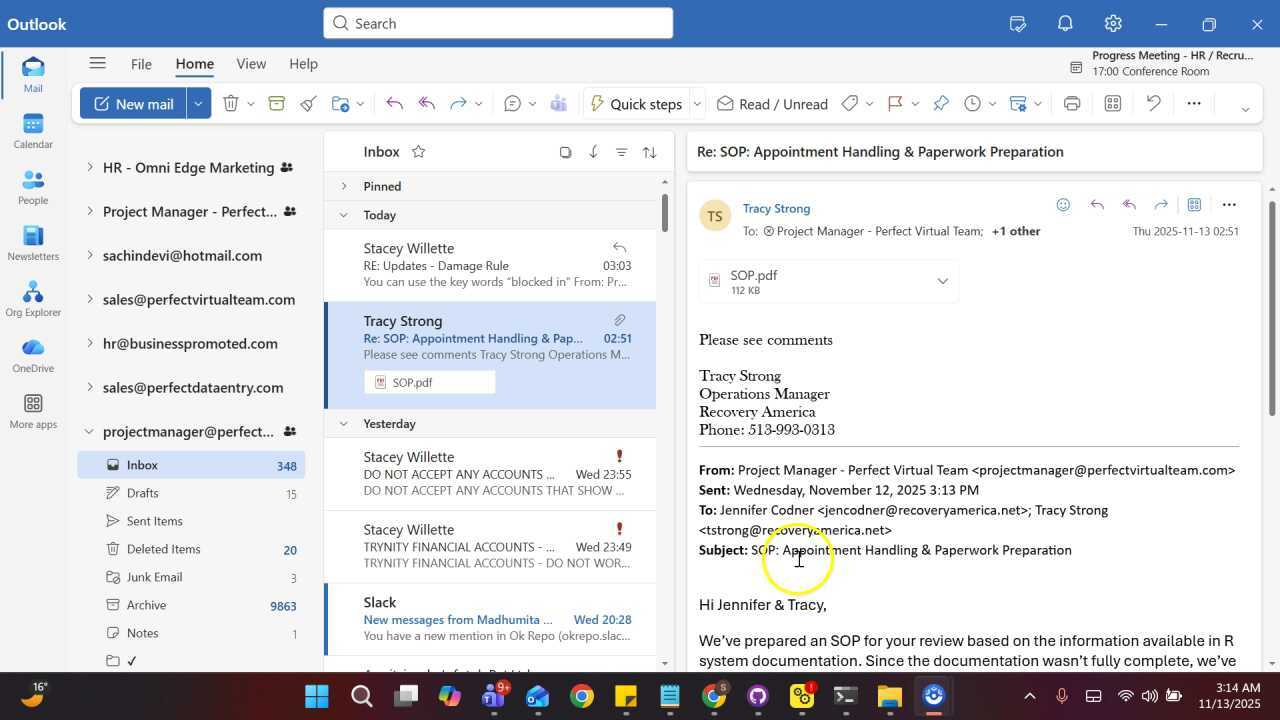The height and width of the screenshot is (720, 1280).
Task: Open Outlook settings gear
Action: [x=1113, y=24]
